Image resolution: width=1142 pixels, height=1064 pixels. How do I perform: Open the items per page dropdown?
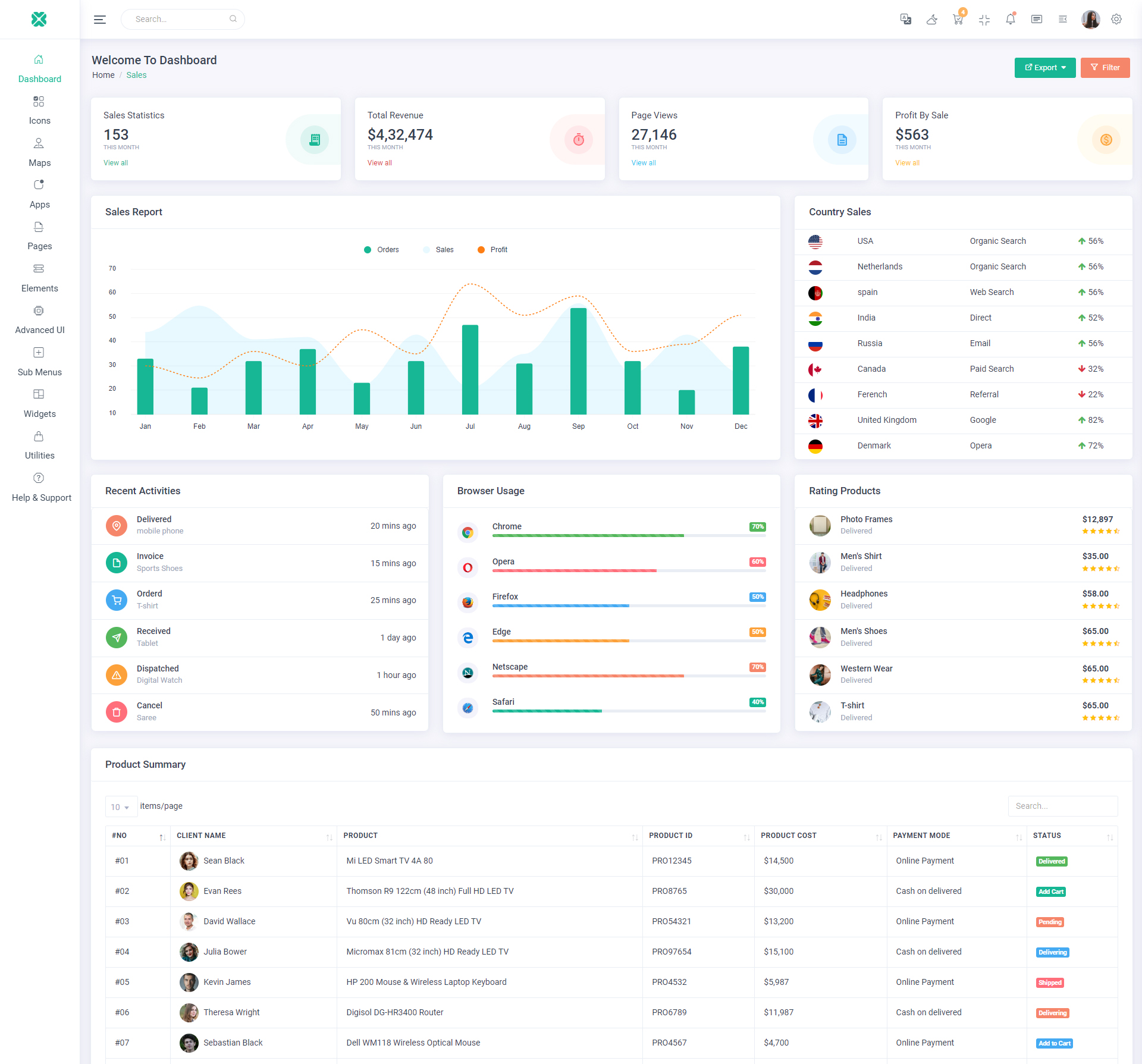point(121,806)
